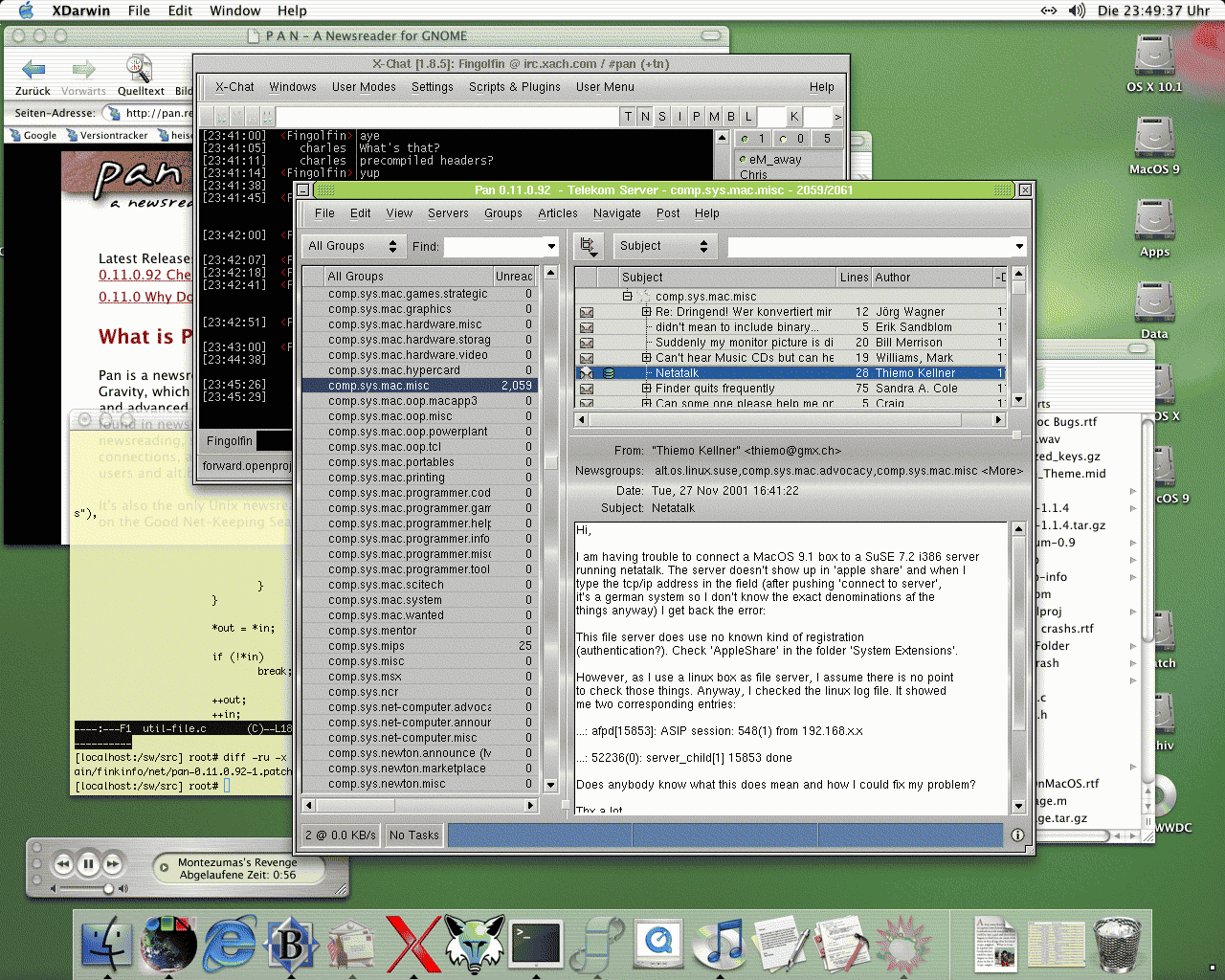Click Google bookmark in browser
Viewport: 1225px width, 980px height.
33,136
